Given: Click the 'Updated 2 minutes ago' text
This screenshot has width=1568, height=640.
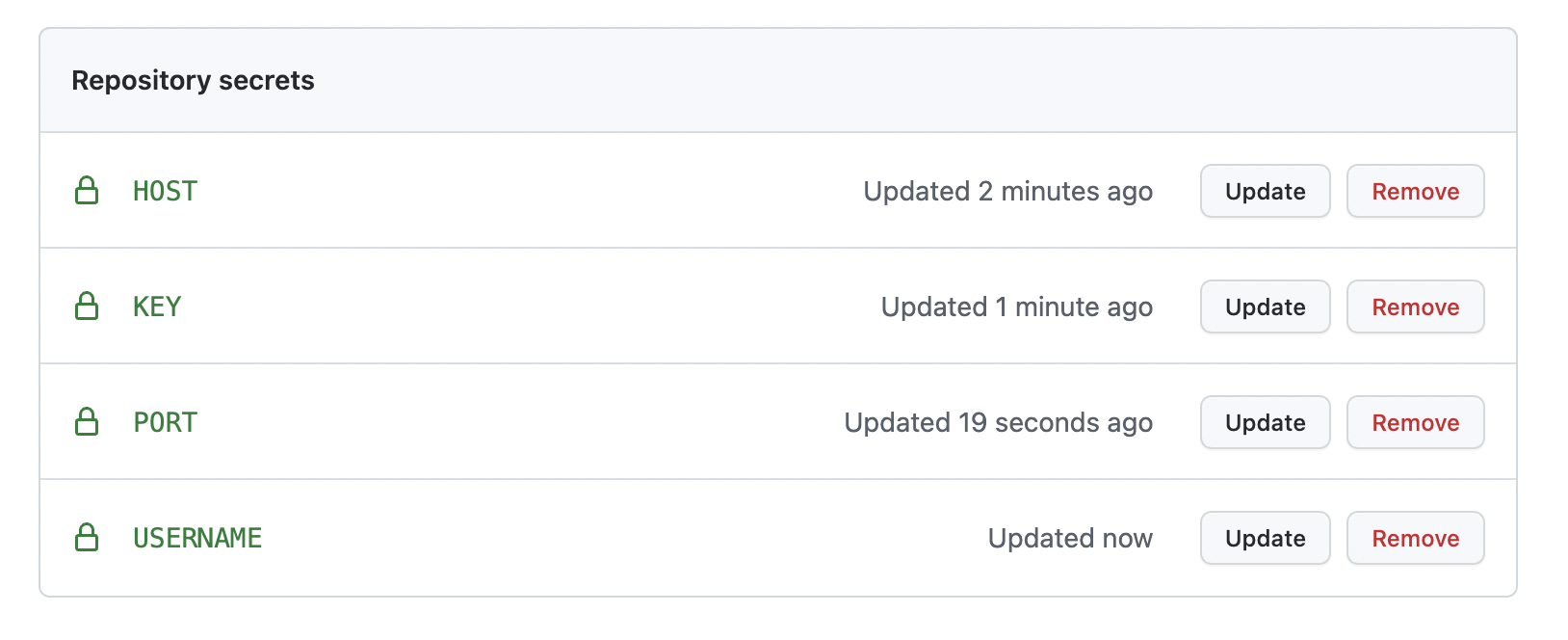Looking at the screenshot, I should coord(1007,191).
